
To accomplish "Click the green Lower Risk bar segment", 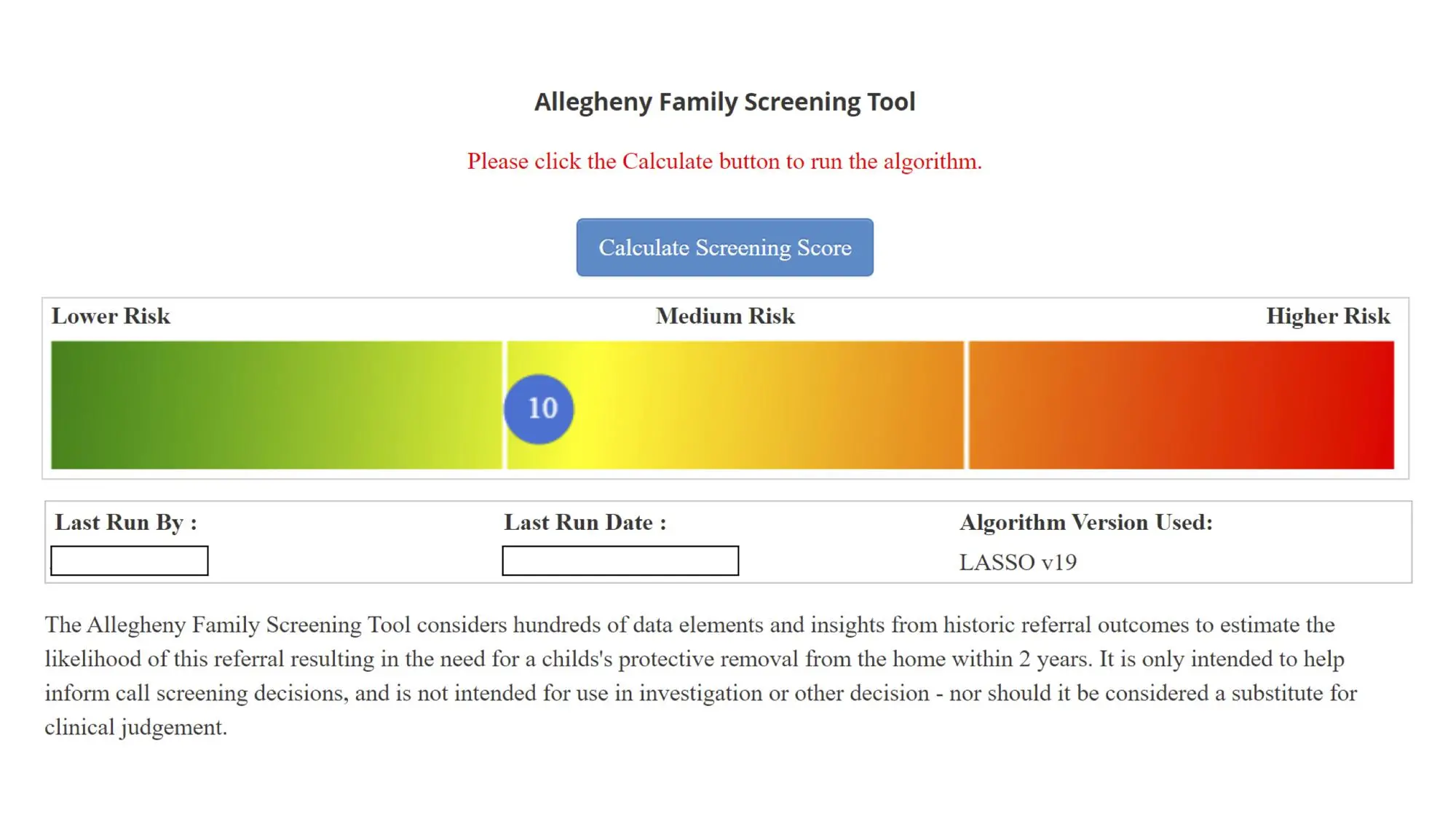I will 277,405.
